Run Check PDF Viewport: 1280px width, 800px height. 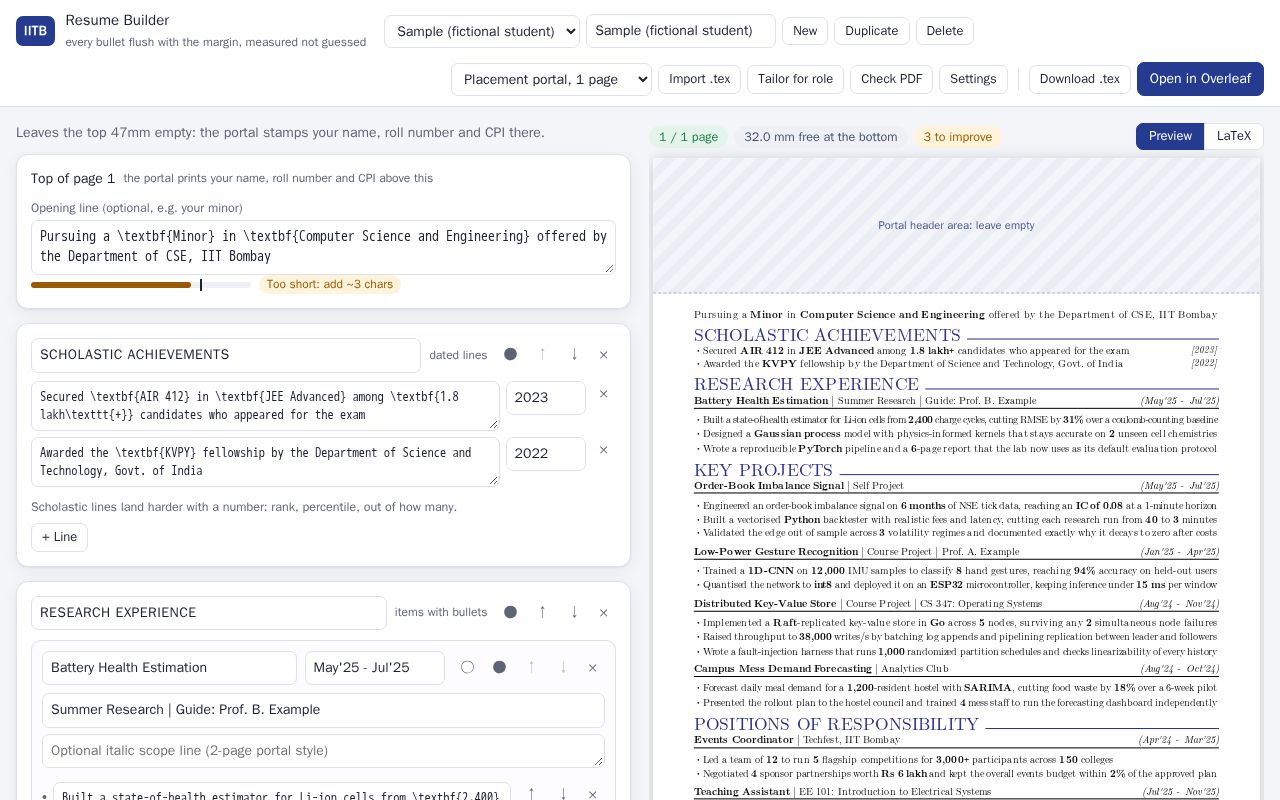892,79
